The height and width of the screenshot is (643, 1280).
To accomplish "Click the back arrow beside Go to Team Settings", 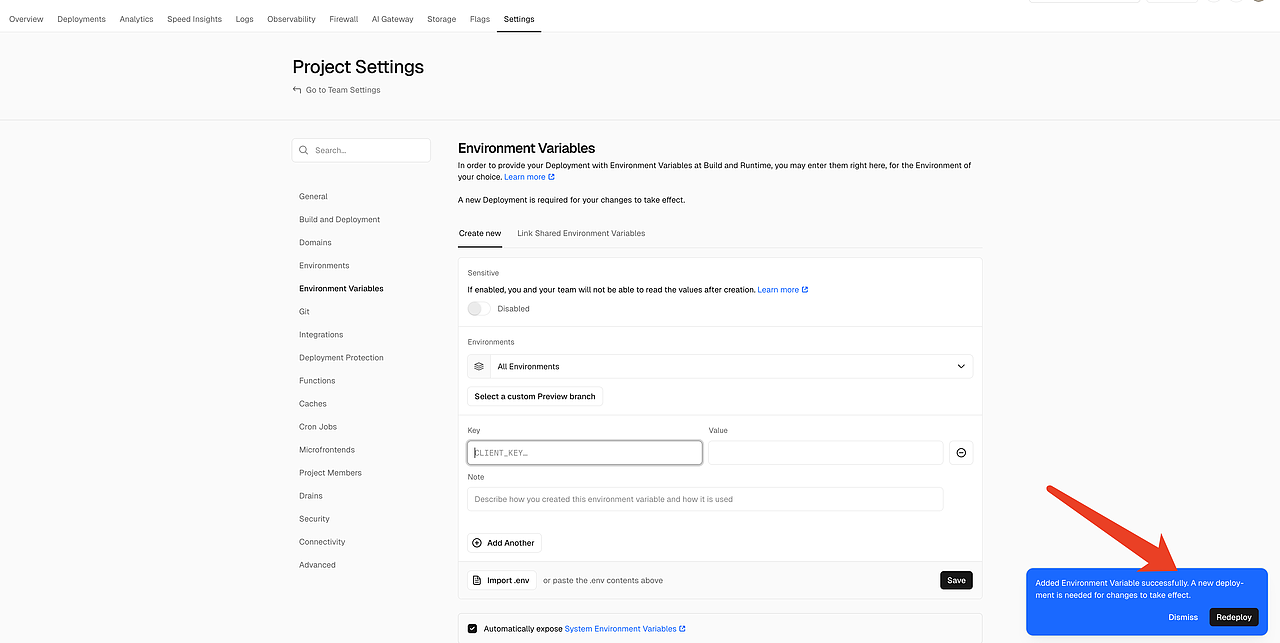I will pos(297,90).
